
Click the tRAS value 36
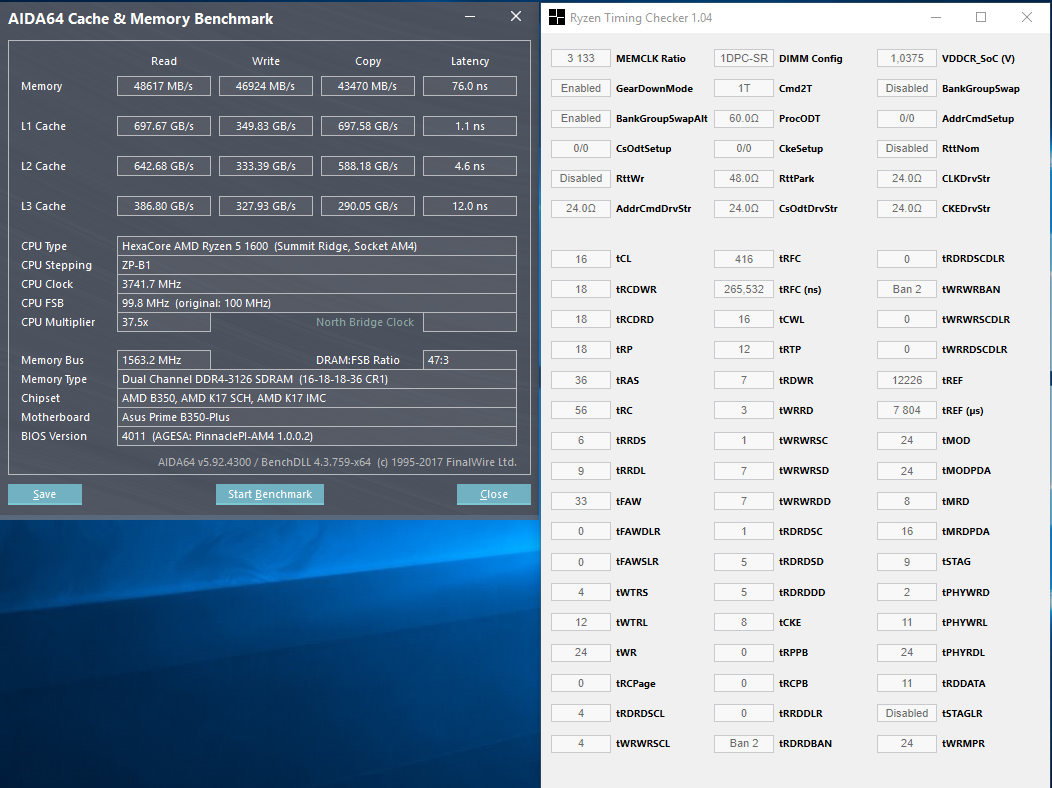[x=581, y=380]
